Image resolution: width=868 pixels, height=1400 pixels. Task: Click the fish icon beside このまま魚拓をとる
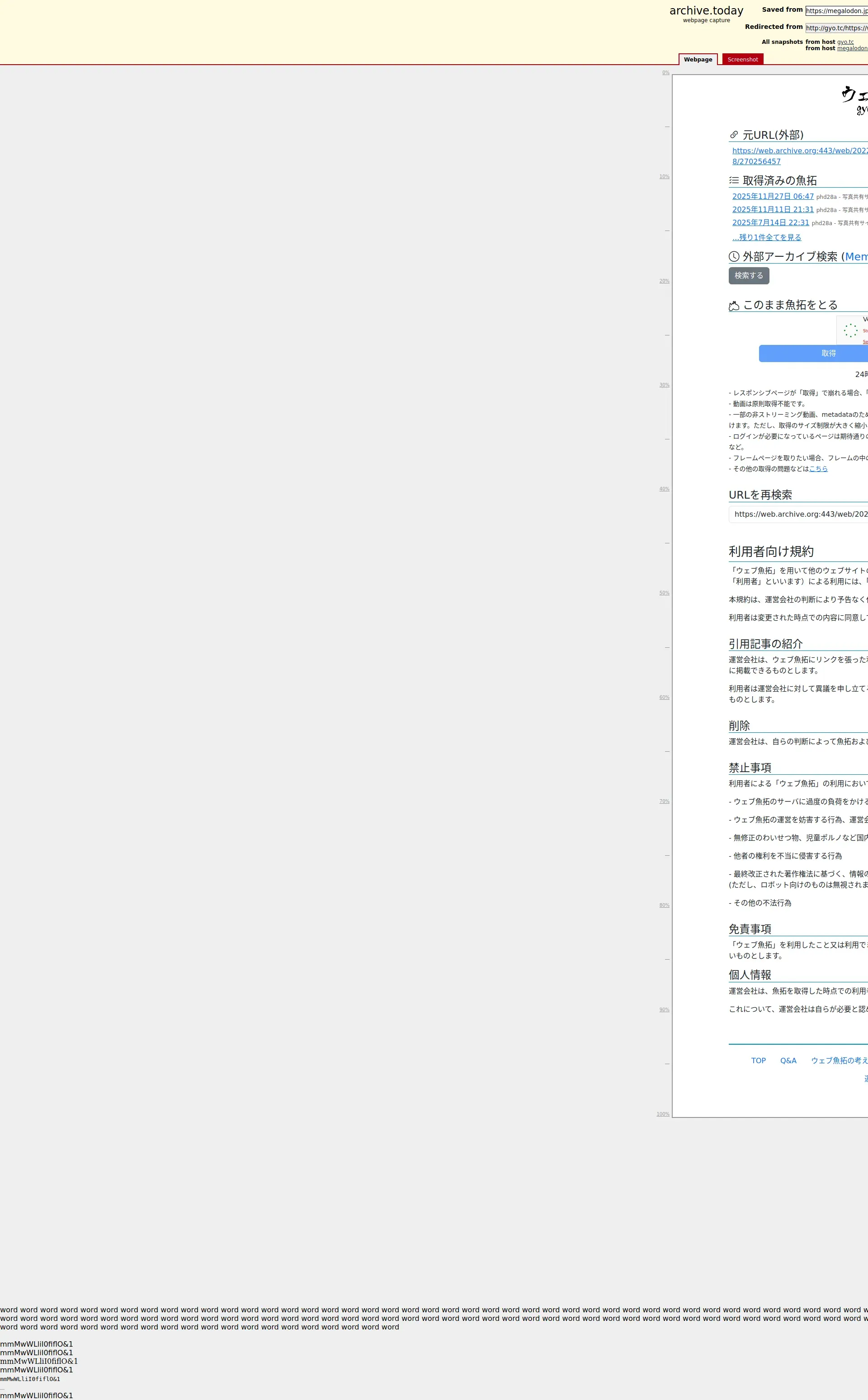(x=734, y=306)
